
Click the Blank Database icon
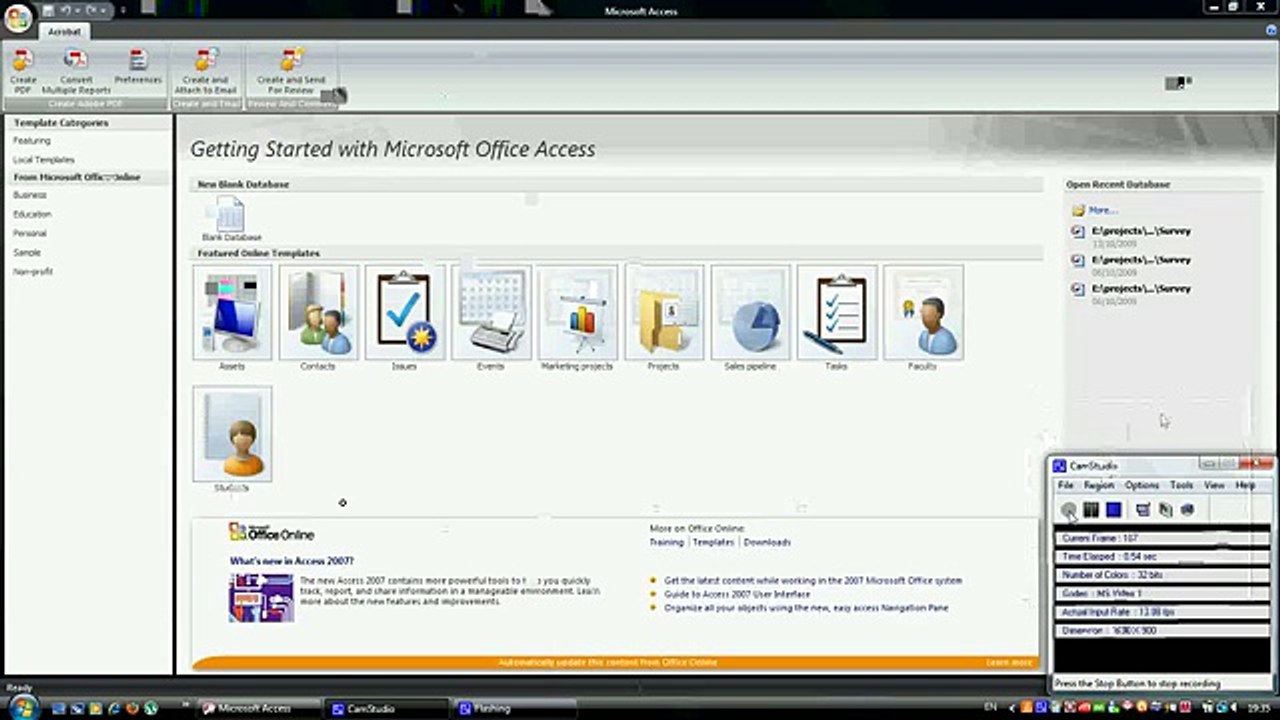231,218
